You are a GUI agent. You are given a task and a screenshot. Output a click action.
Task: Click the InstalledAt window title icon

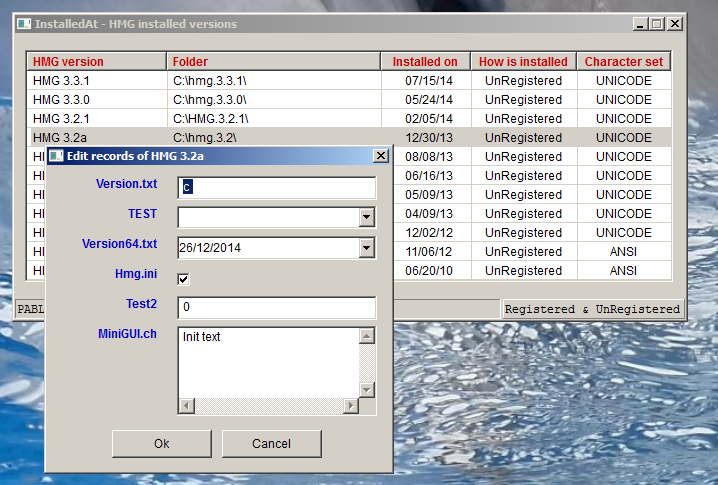tap(24, 24)
